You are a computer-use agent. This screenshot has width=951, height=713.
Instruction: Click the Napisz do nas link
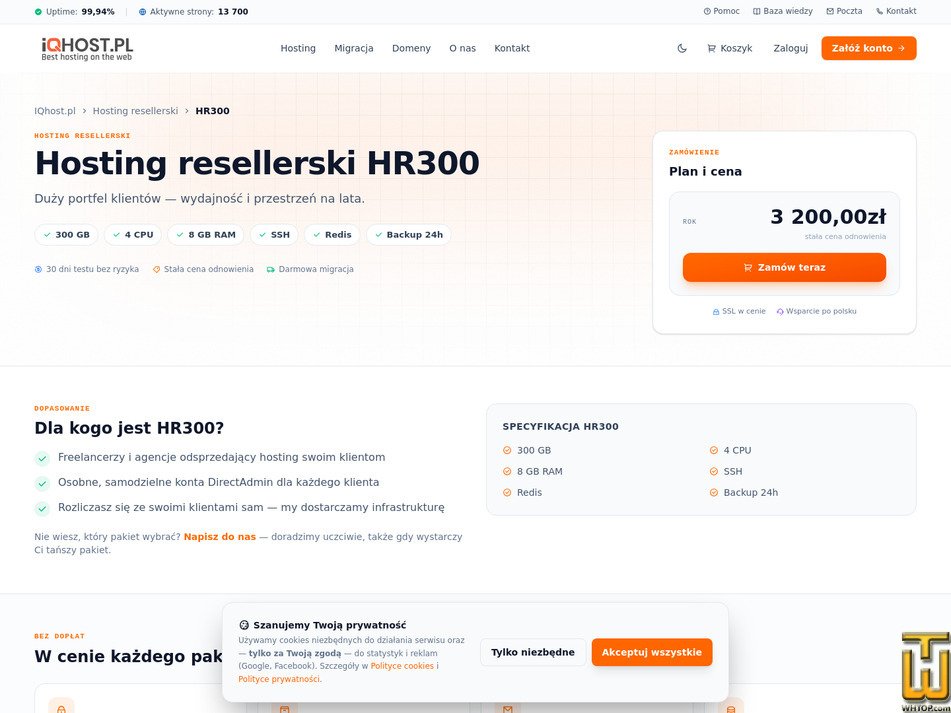(x=220, y=537)
